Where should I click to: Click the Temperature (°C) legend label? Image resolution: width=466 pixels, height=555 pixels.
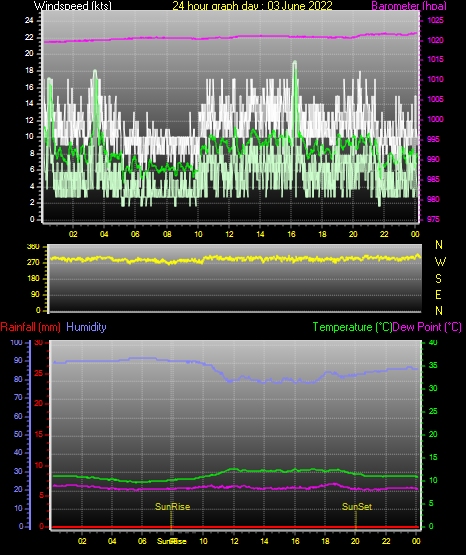click(352, 327)
